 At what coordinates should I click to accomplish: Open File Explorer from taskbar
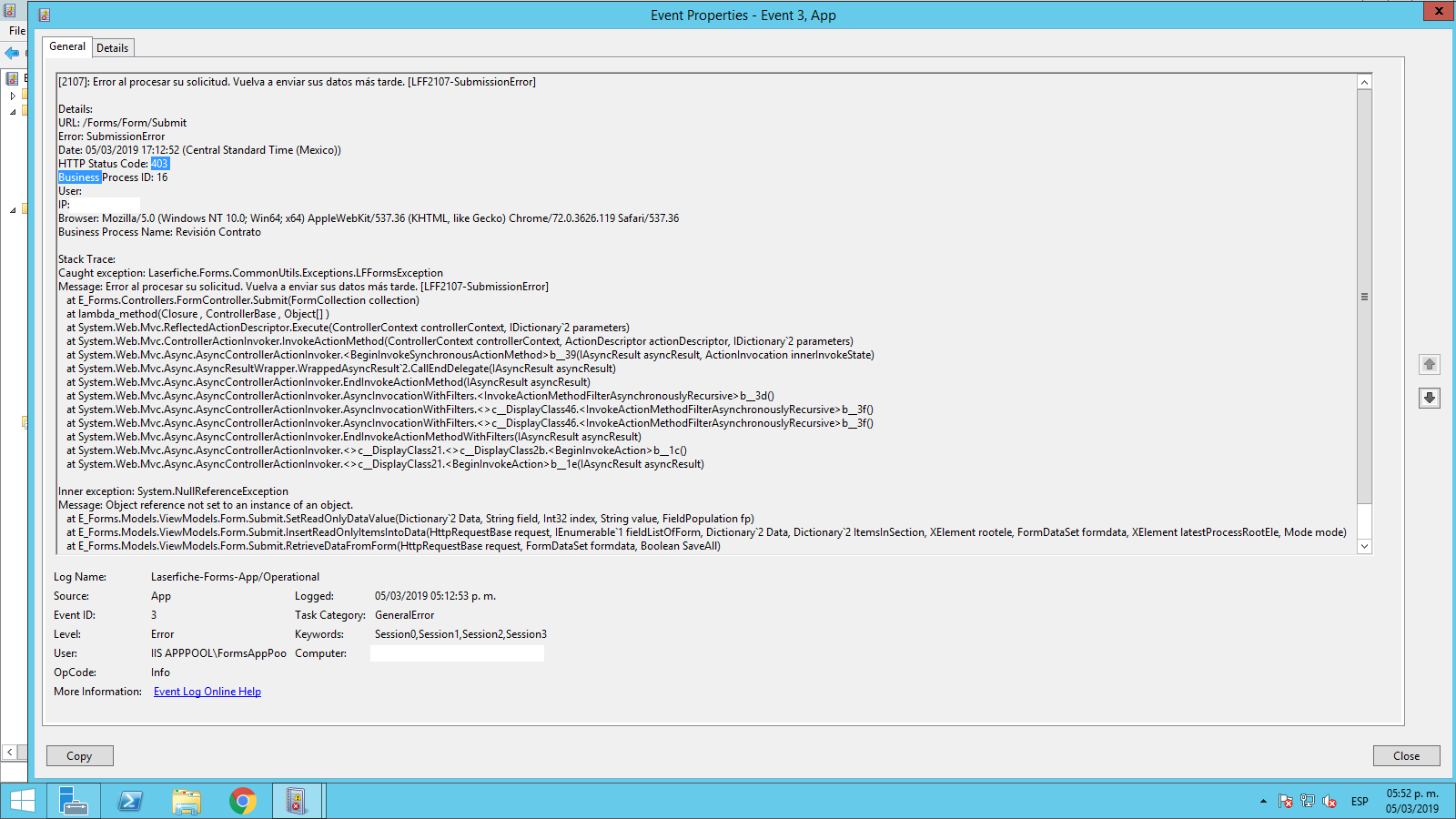click(x=187, y=801)
